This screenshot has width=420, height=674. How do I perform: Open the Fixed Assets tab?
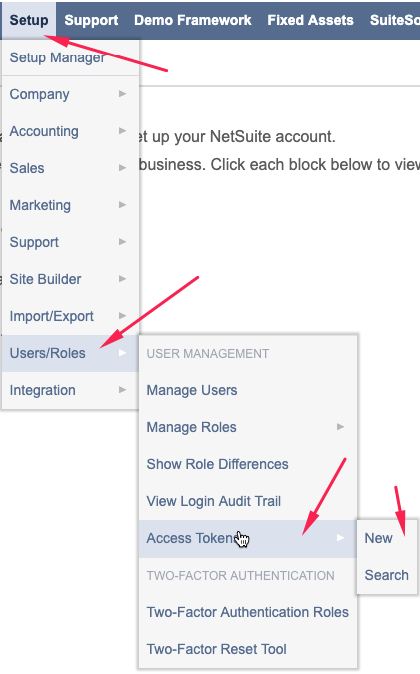click(x=310, y=20)
